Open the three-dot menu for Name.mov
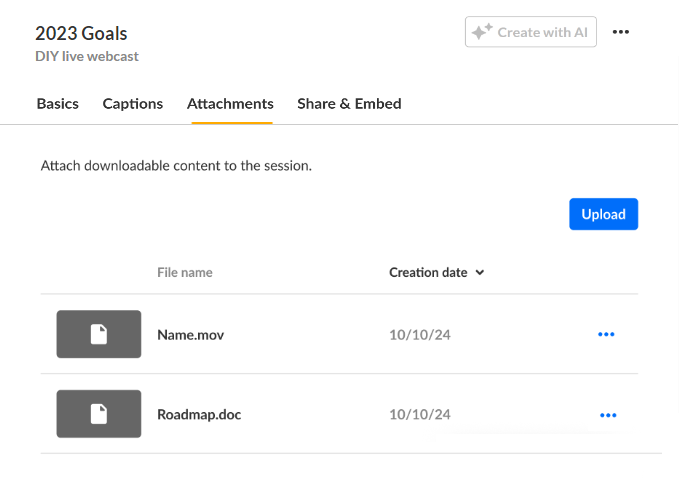 (606, 334)
